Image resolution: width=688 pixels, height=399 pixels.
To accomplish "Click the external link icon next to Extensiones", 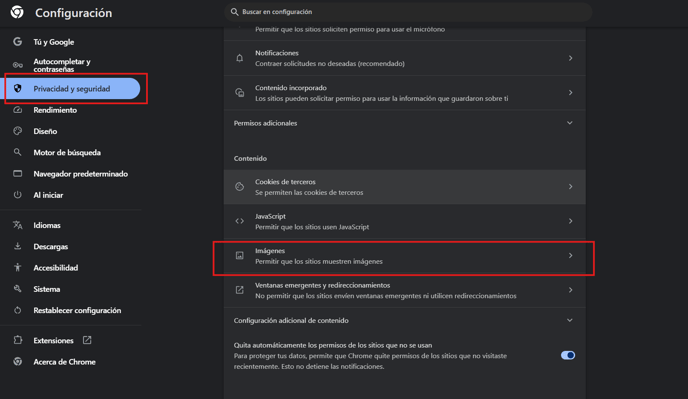I will click(87, 340).
